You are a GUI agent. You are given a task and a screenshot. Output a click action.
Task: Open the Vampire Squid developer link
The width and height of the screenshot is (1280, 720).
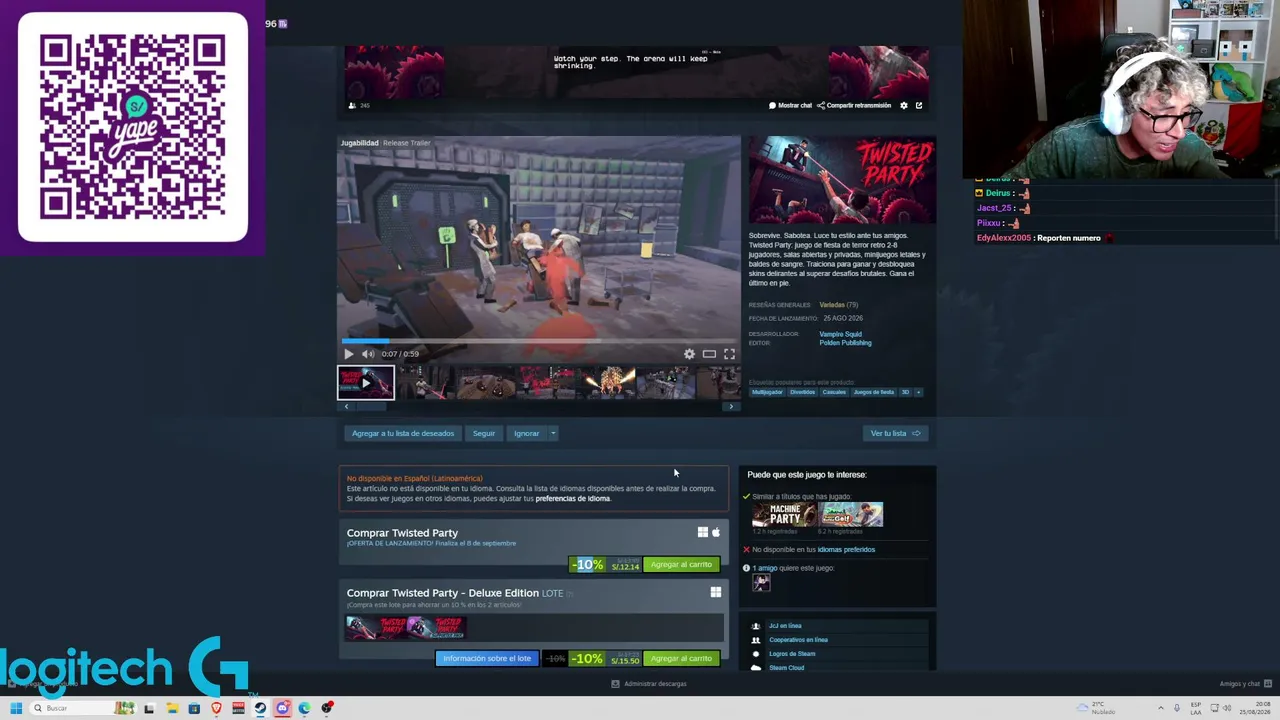[x=840, y=334]
